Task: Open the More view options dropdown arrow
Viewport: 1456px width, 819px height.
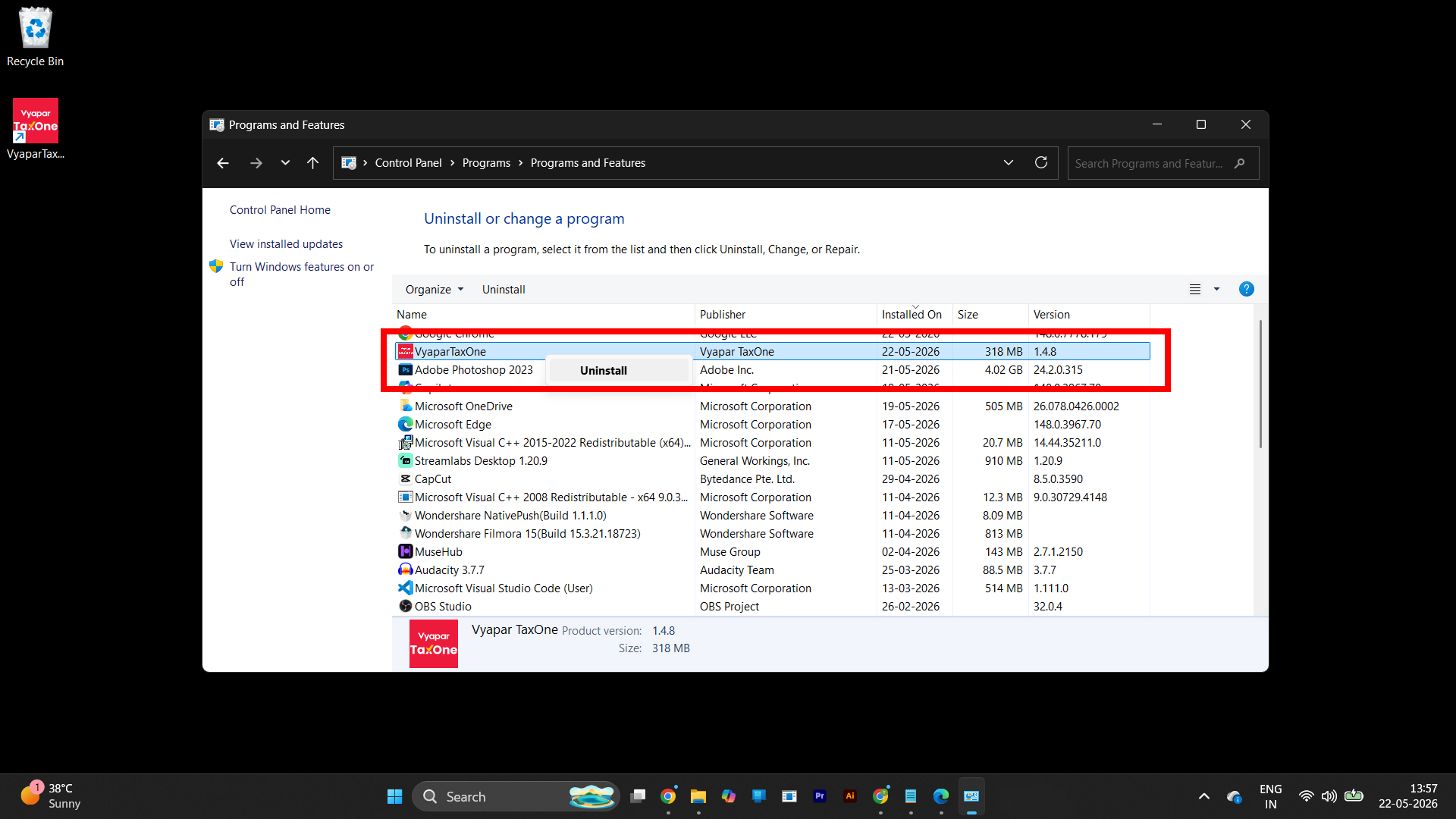Action: (x=1216, y=290)
